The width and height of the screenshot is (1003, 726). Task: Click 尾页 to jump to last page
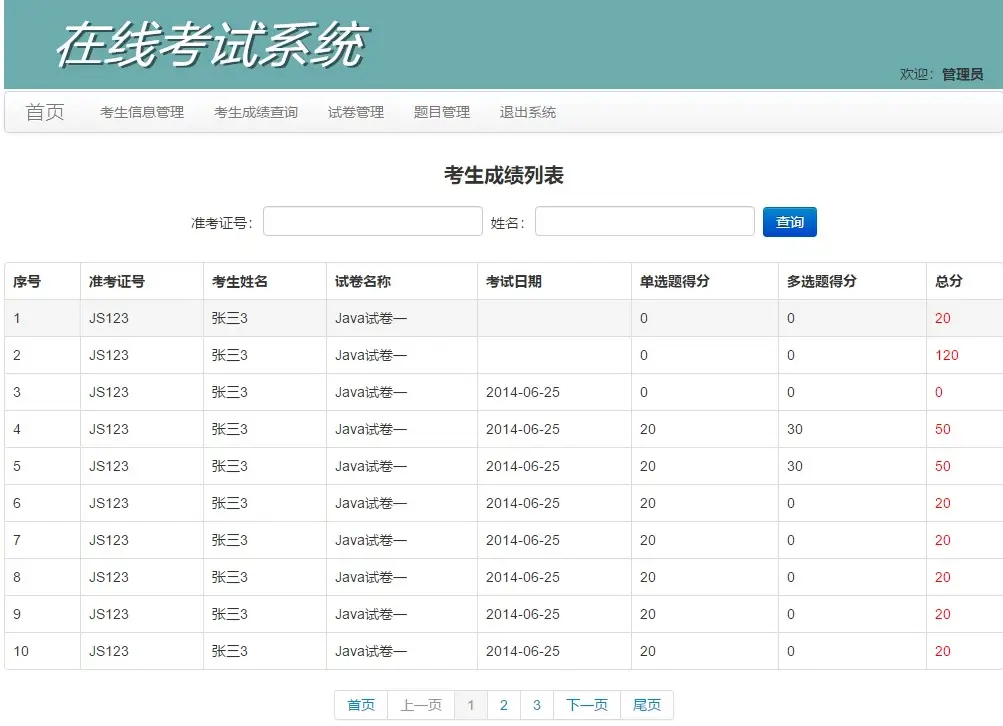(646, 705)
